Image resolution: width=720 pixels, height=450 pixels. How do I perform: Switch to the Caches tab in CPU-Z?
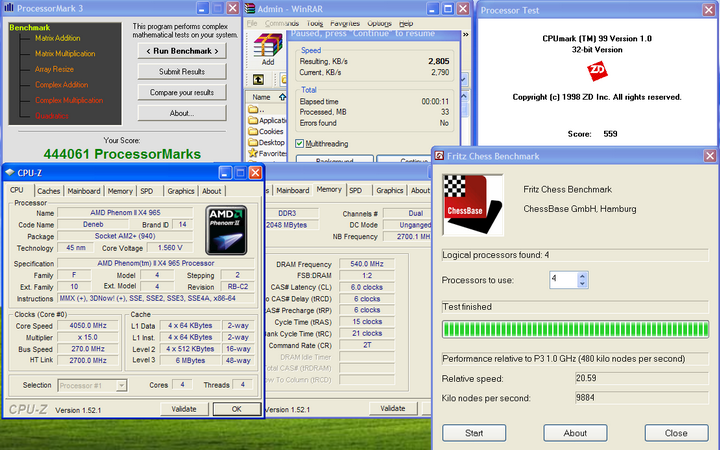point(49,191)
